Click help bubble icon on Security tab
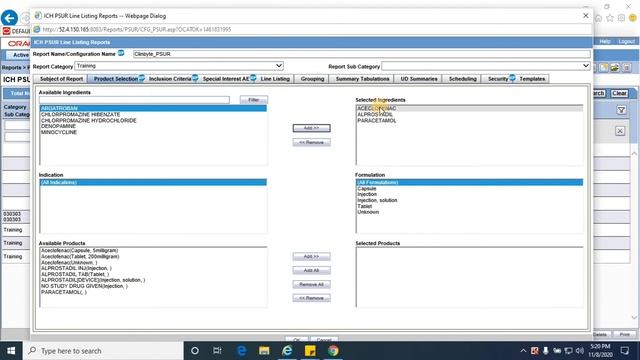This screenshot has height=360, width=640. pos(512,78)
